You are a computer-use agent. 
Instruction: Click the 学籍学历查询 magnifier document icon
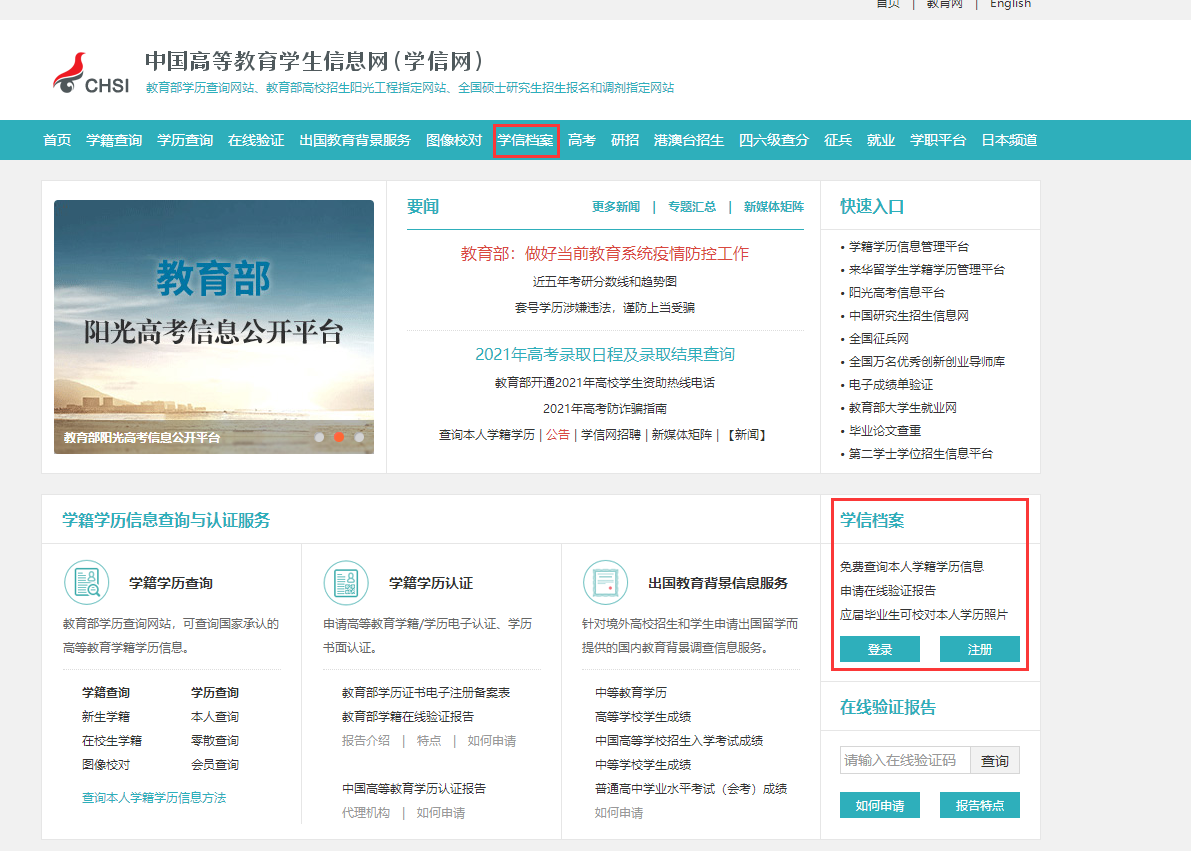pyautogui.click(x=87, y=582)
